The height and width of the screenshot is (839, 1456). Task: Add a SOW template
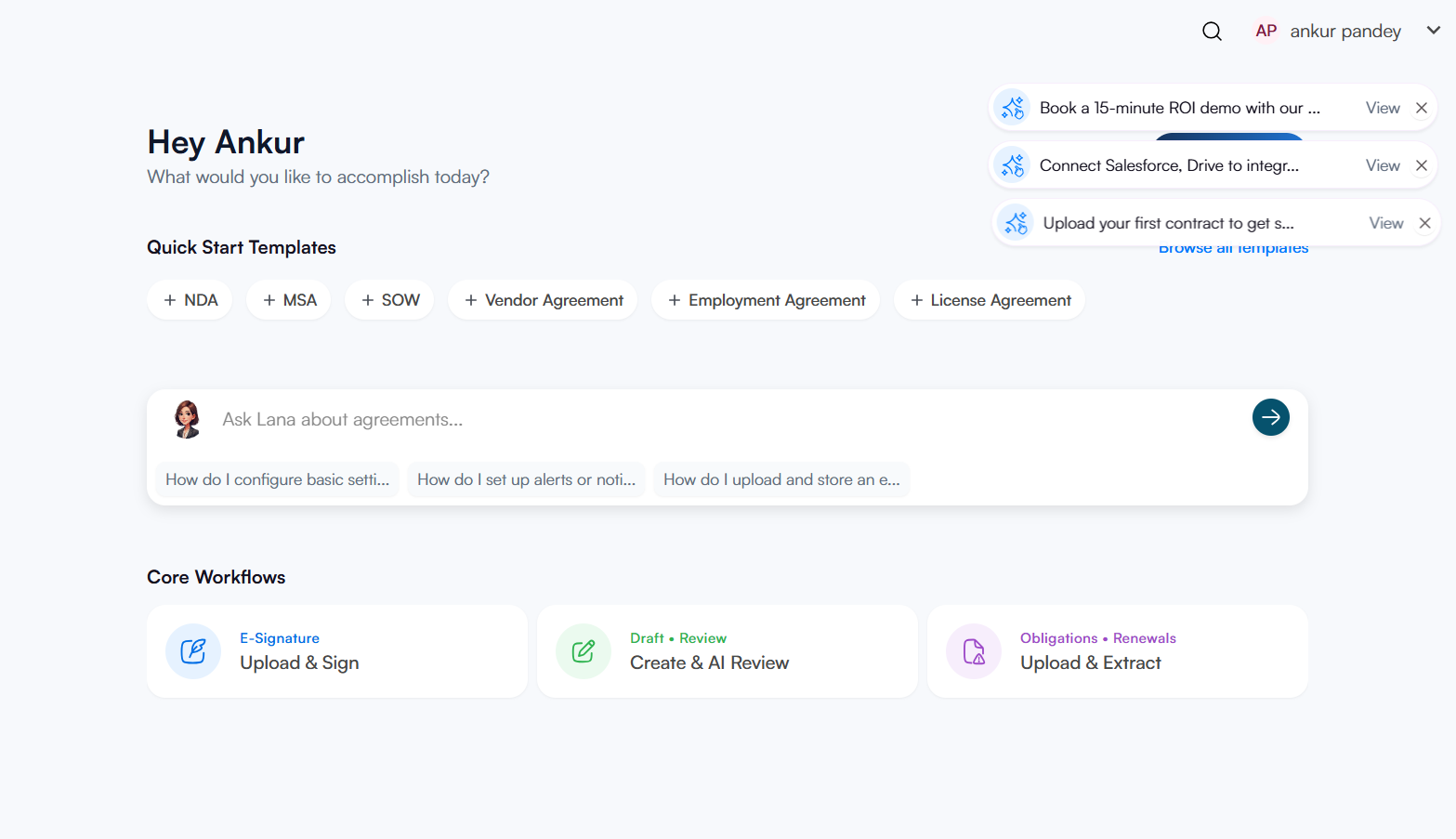tap(389, 299)
